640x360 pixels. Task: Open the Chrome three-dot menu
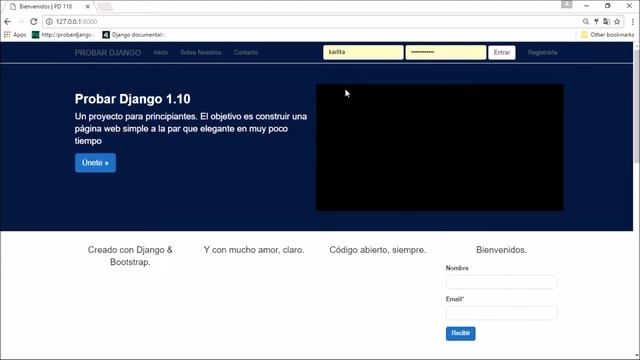(x=633, y=22)
